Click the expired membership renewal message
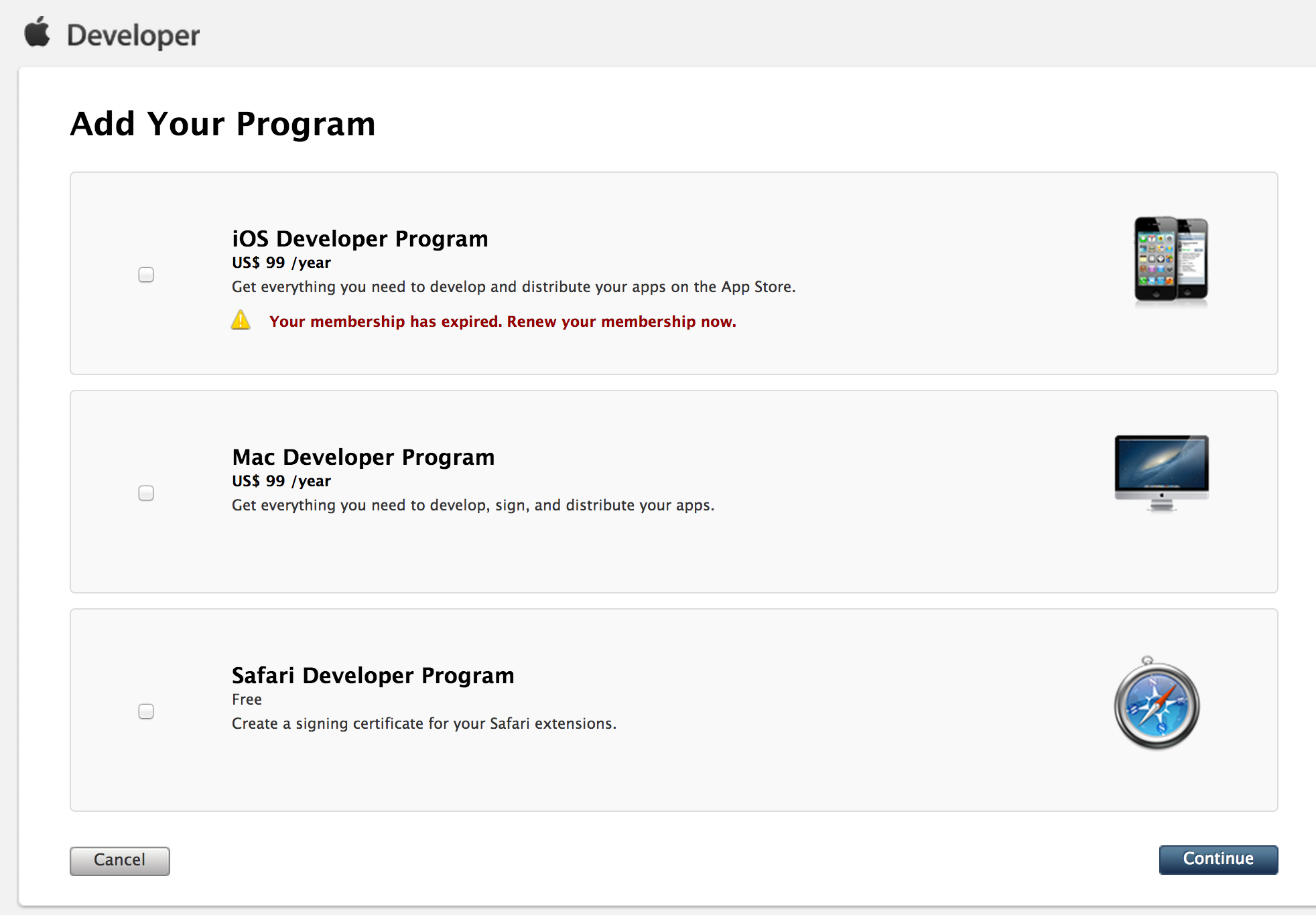This screenshot has height=915, width=1316. coord(503,322)
